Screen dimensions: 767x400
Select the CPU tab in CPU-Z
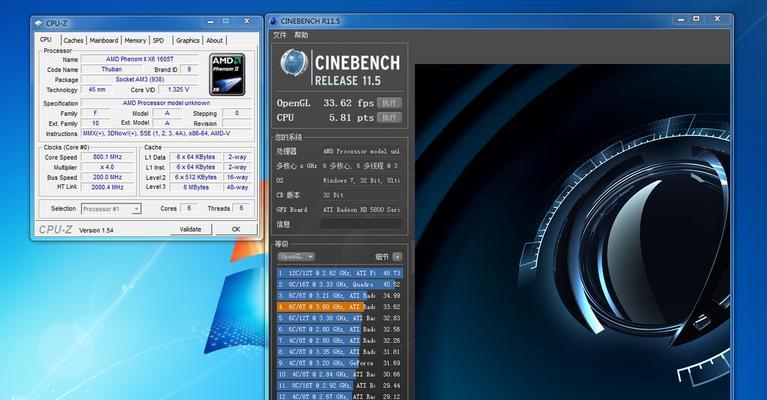(46, 40)
